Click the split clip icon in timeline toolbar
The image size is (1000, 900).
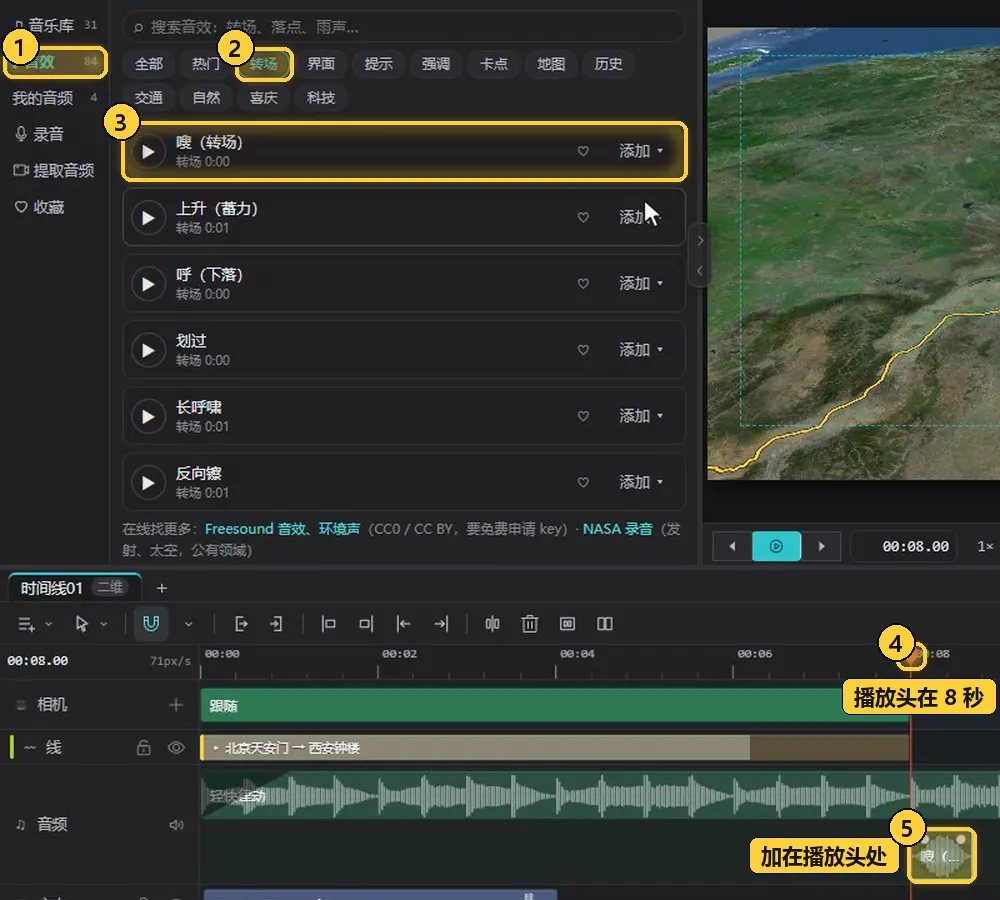pyautogui.click(x=492, y=624)
